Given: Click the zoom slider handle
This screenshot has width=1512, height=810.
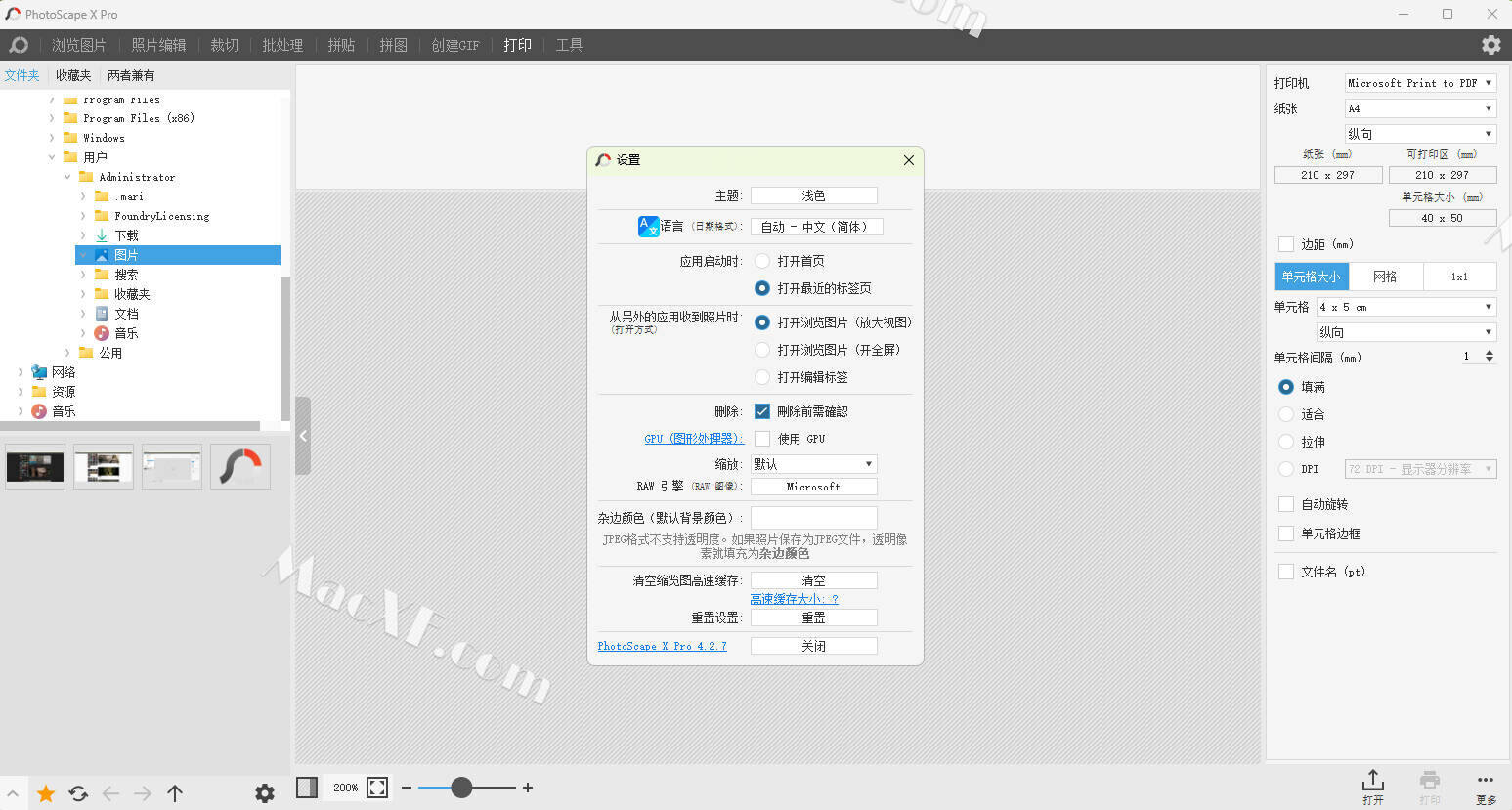Looking at the screenshot, I should point(461,788).
